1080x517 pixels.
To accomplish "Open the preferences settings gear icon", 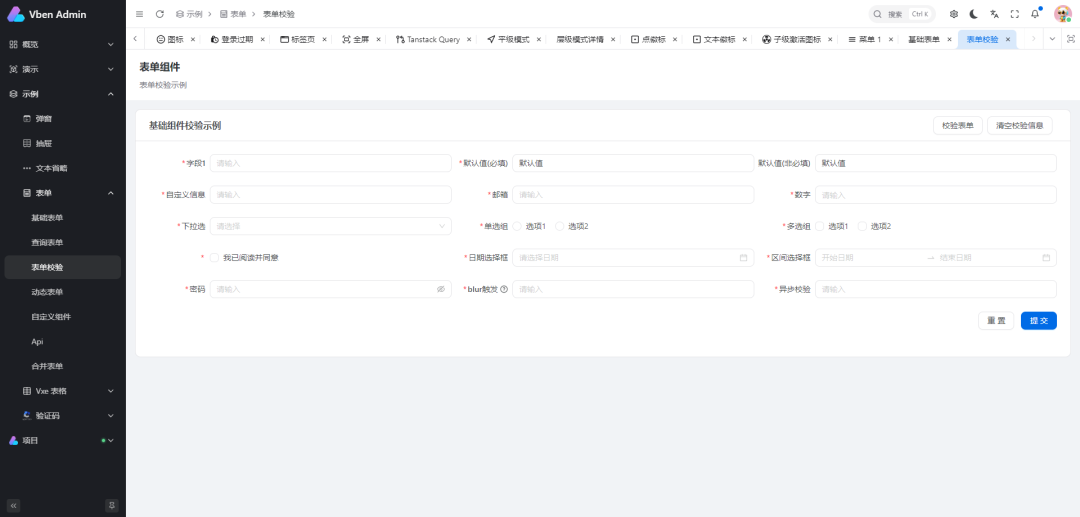I will [x=953, y=14].
